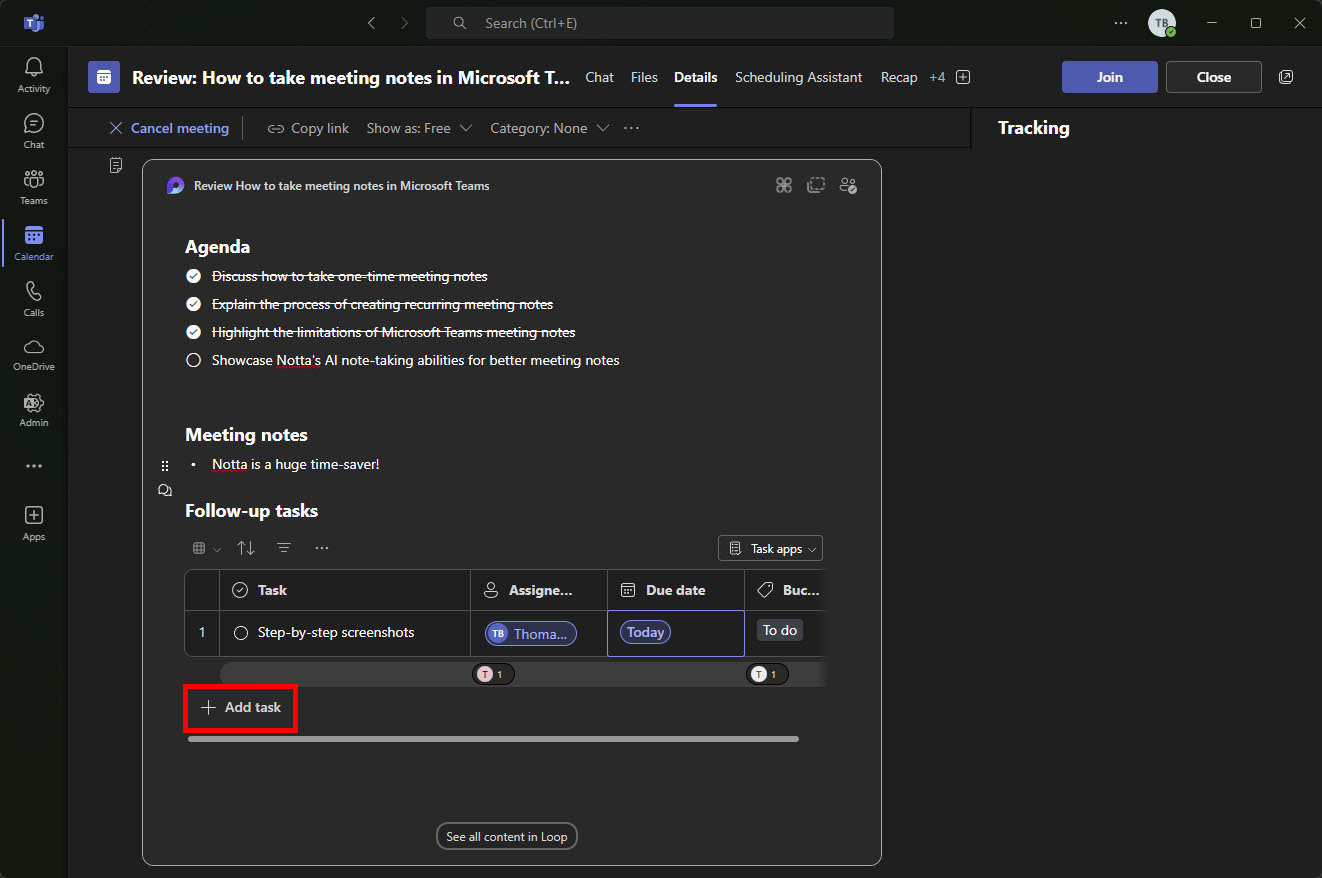Image resolution: width=1322 pixels, height=878 pixels.
Task: Open the Recap tab
Action: click(x=899, y=77)
